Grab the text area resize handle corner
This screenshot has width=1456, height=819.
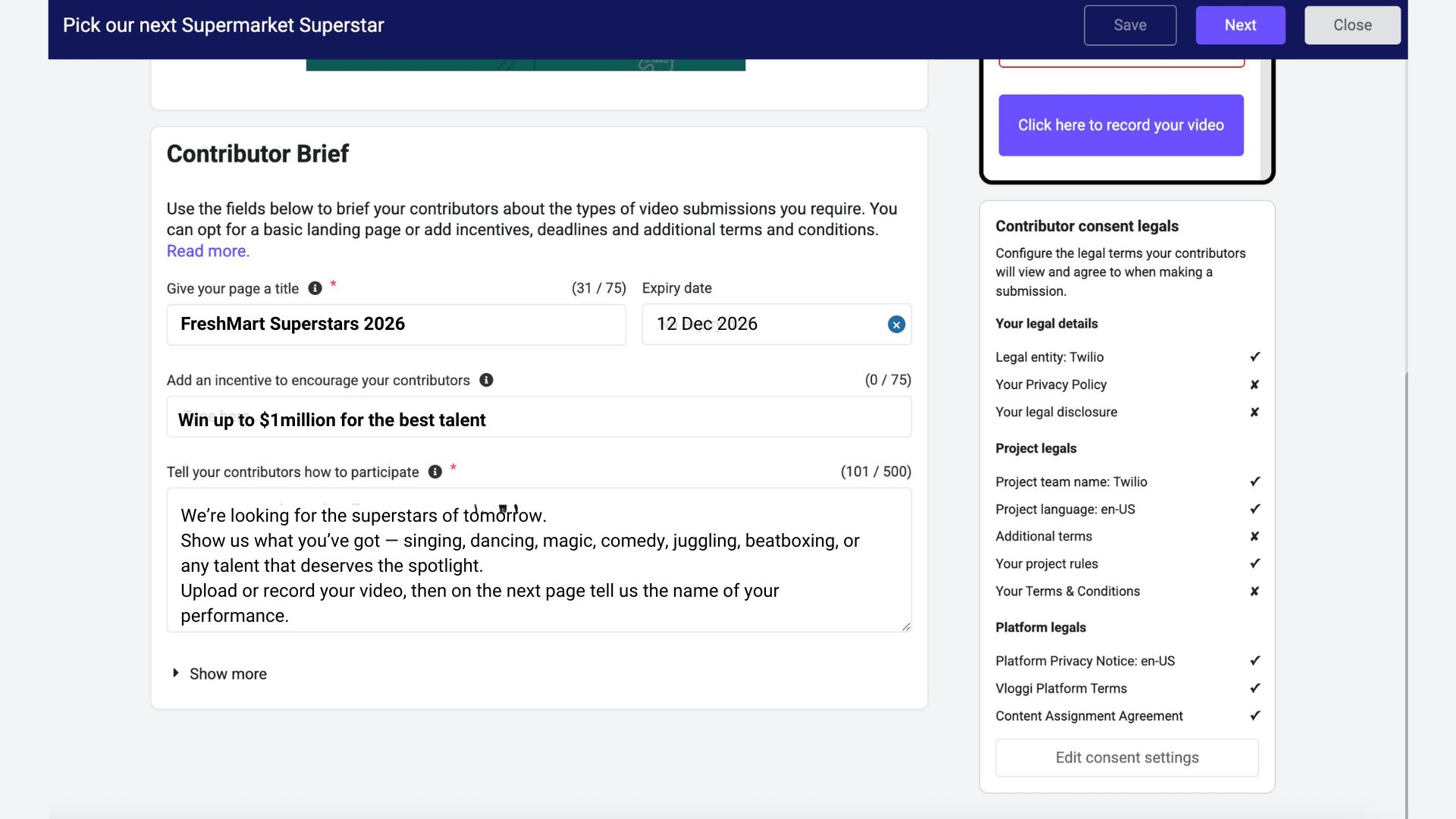(905, 626)
